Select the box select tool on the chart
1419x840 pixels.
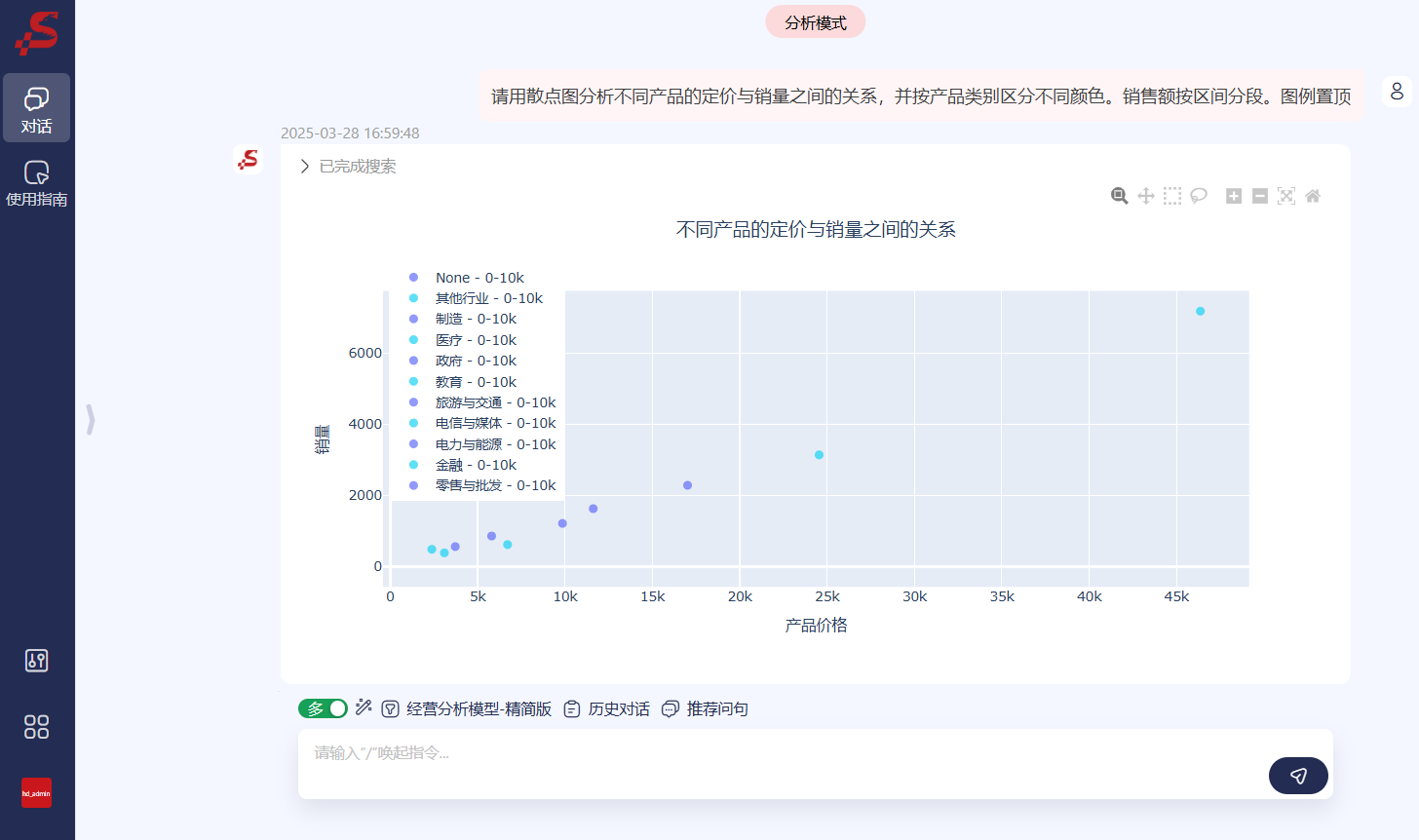click(1172, 195)
